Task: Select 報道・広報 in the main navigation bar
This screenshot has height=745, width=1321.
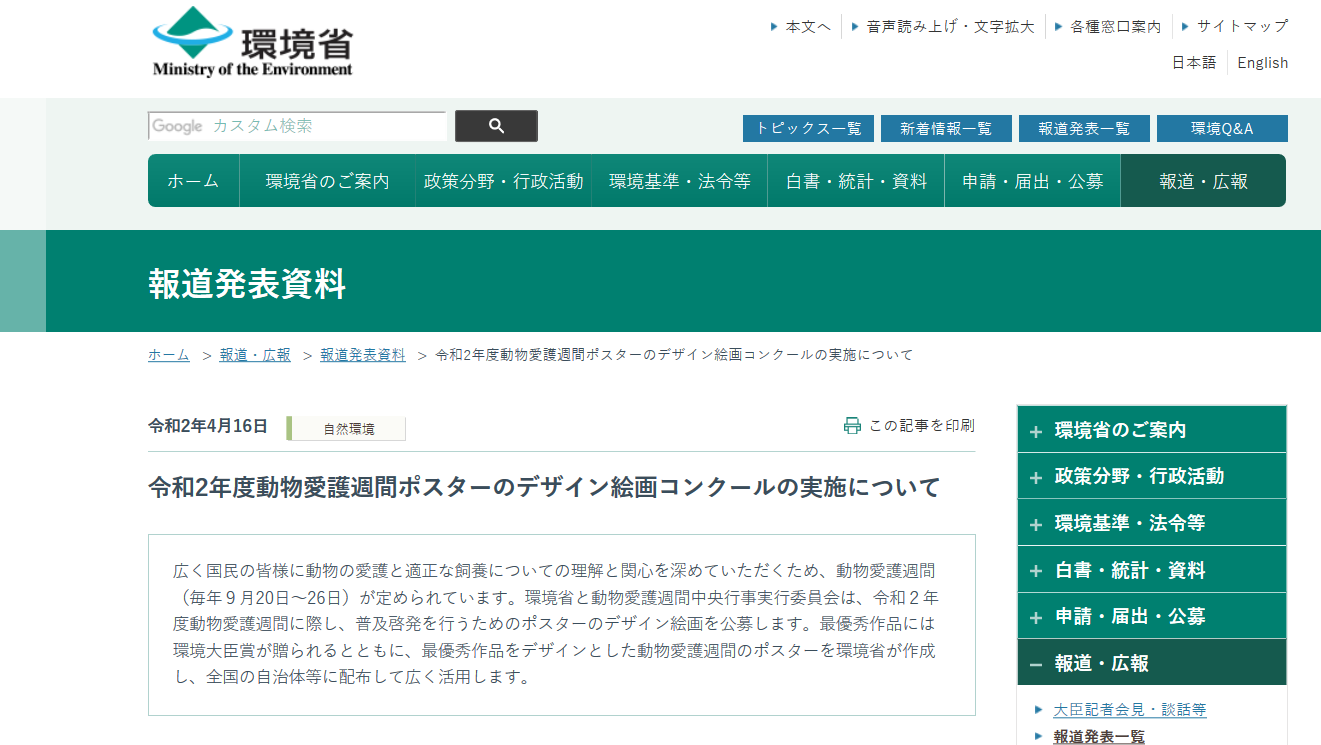Action: 1203,181
